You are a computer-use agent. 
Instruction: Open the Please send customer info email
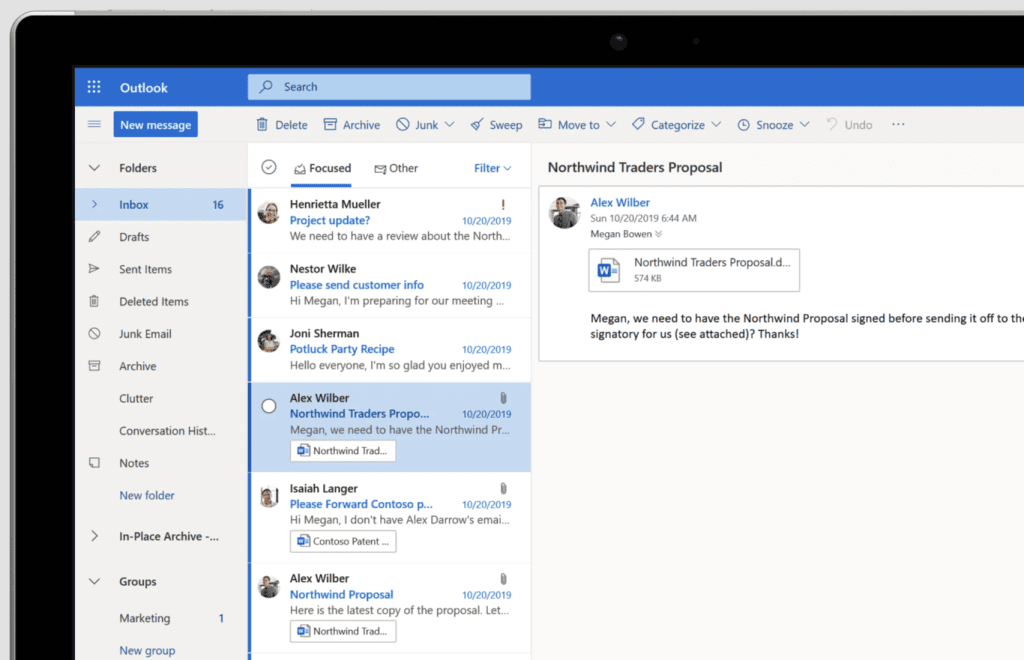coord(390,285)
